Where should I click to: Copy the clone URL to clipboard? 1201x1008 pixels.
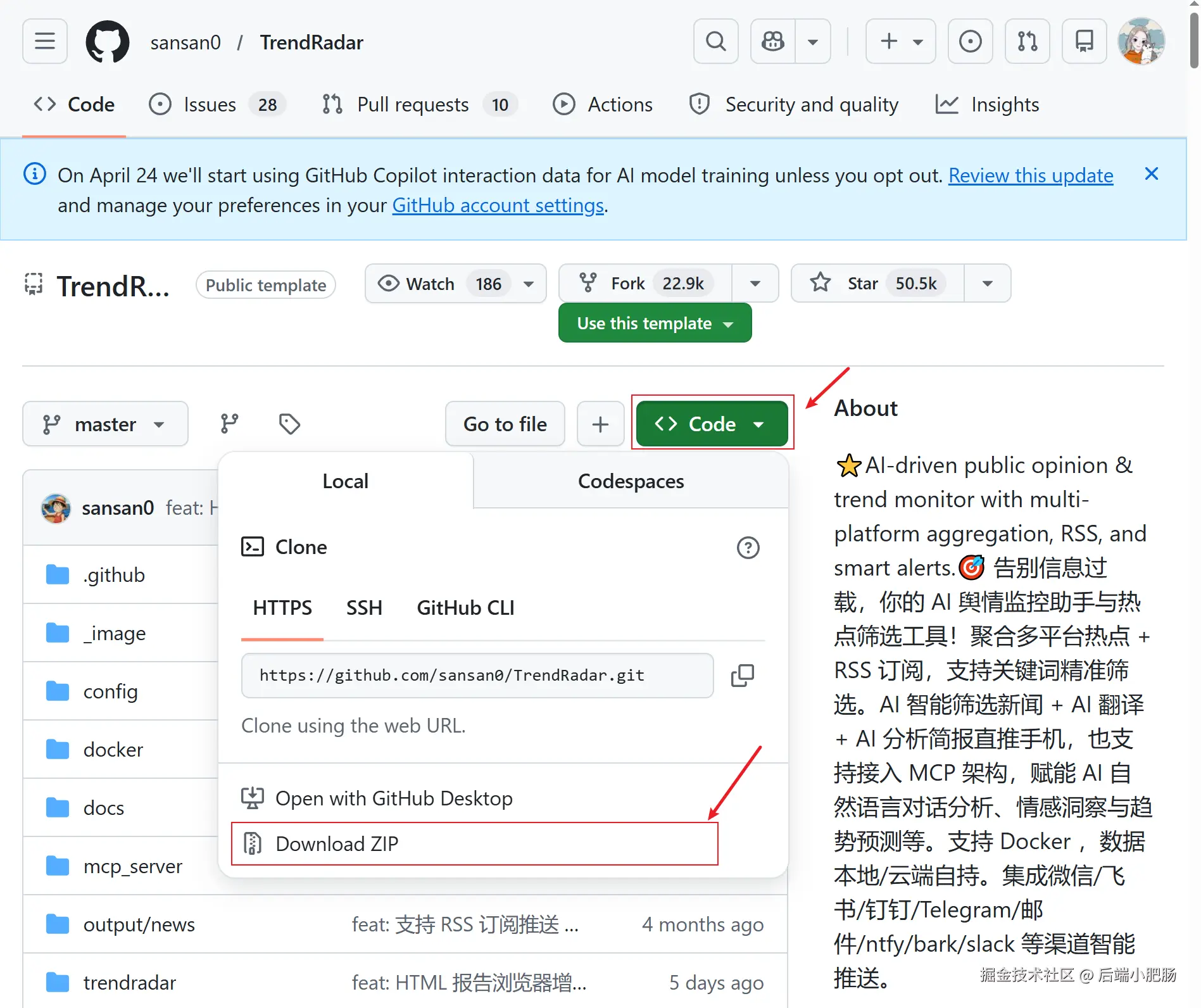[743, 676]
